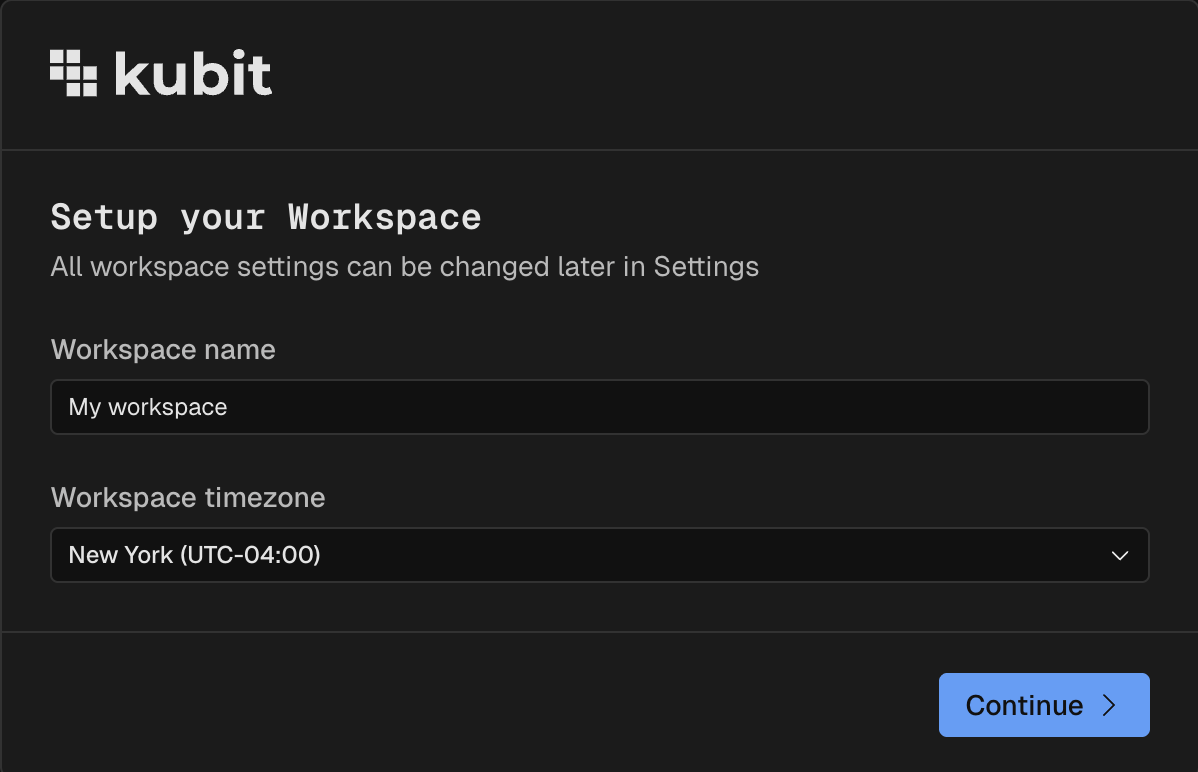Open the Workspace timezone dropdown
Viewport: 1198px width, 772px height.
pyautogui.click(x=598, y=555)
